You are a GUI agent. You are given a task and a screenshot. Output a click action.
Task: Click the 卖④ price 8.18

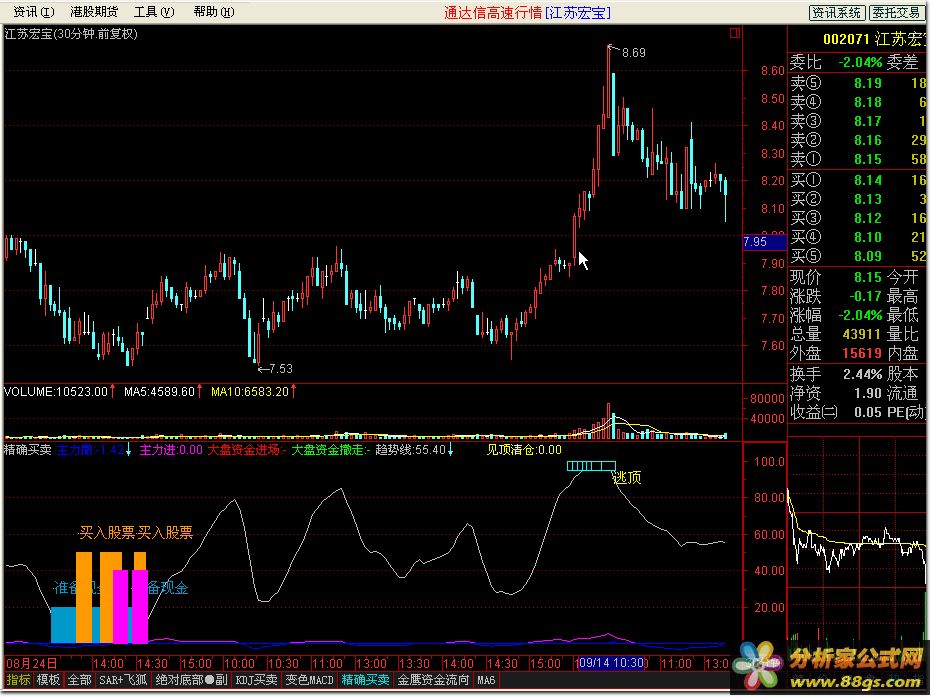[867, 102]
